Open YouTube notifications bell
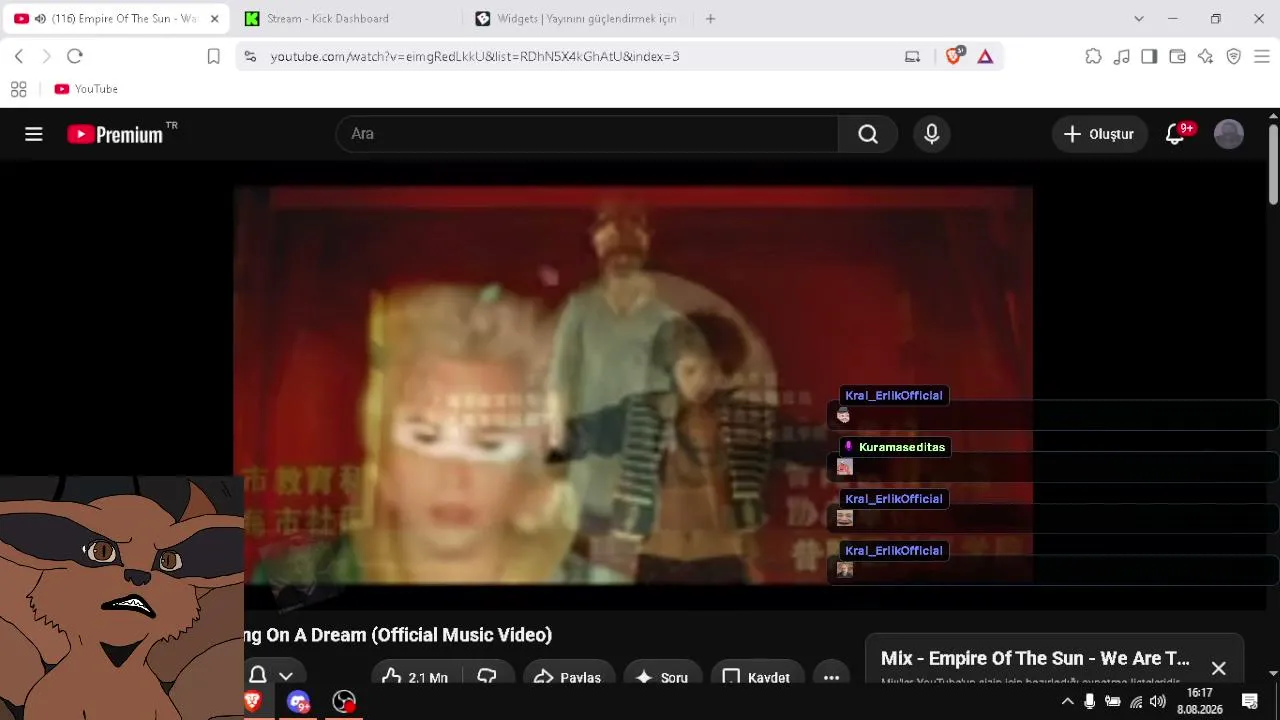This screenshot has height=720, width=1280. point(1176,134)
